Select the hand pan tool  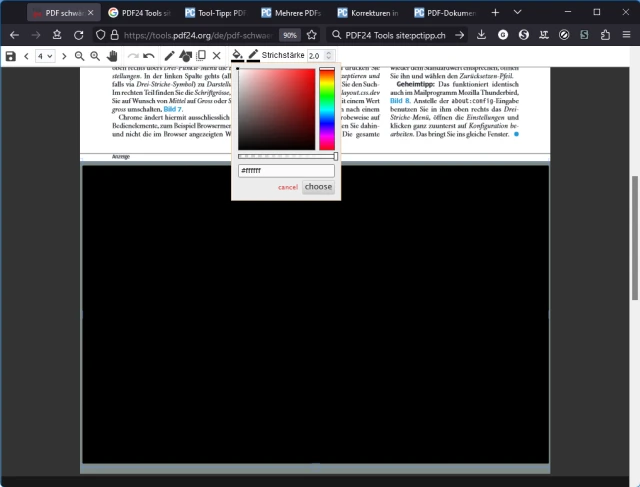coord(113,56)
